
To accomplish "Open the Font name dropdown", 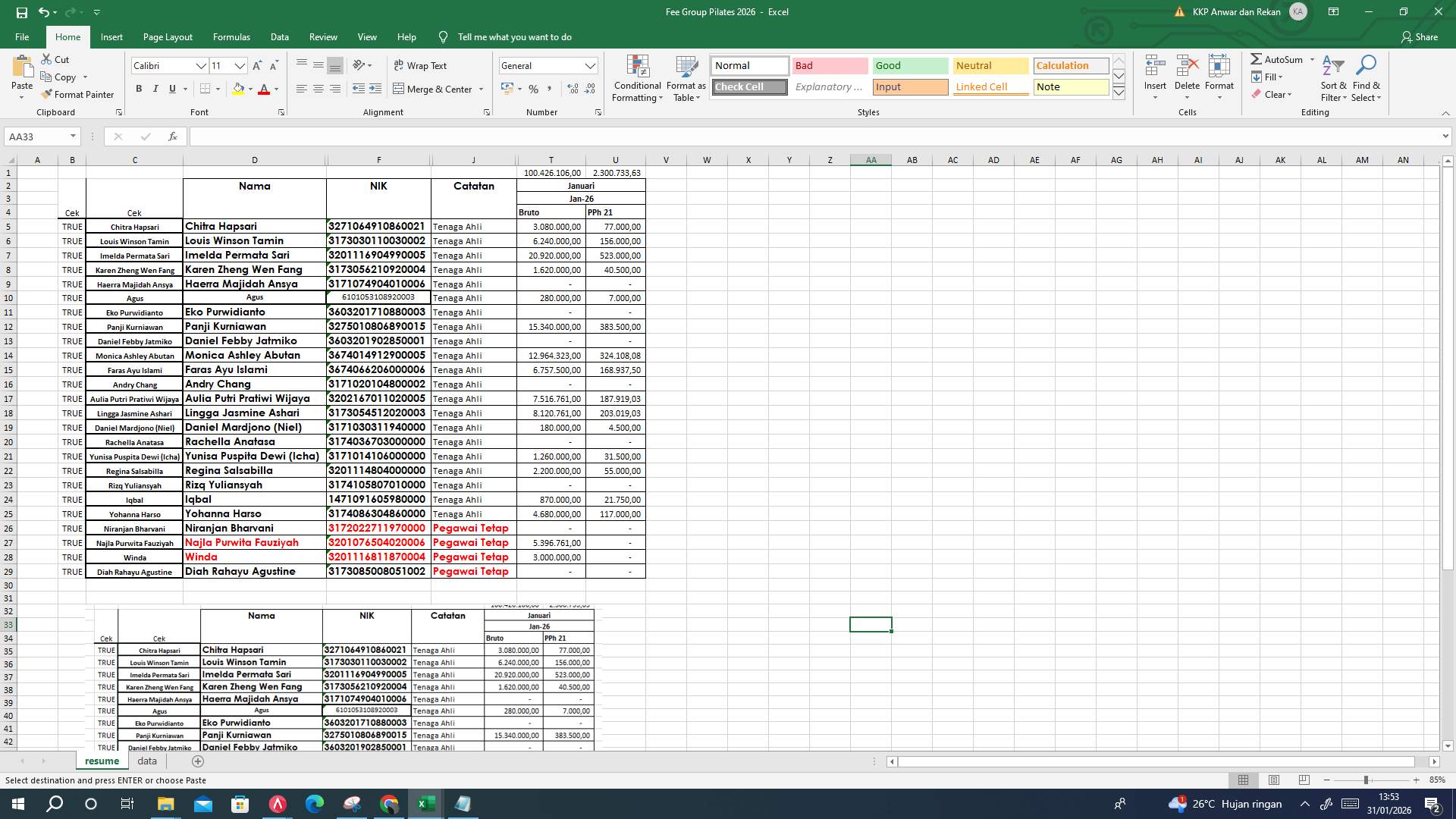I will tap(202, 66).
